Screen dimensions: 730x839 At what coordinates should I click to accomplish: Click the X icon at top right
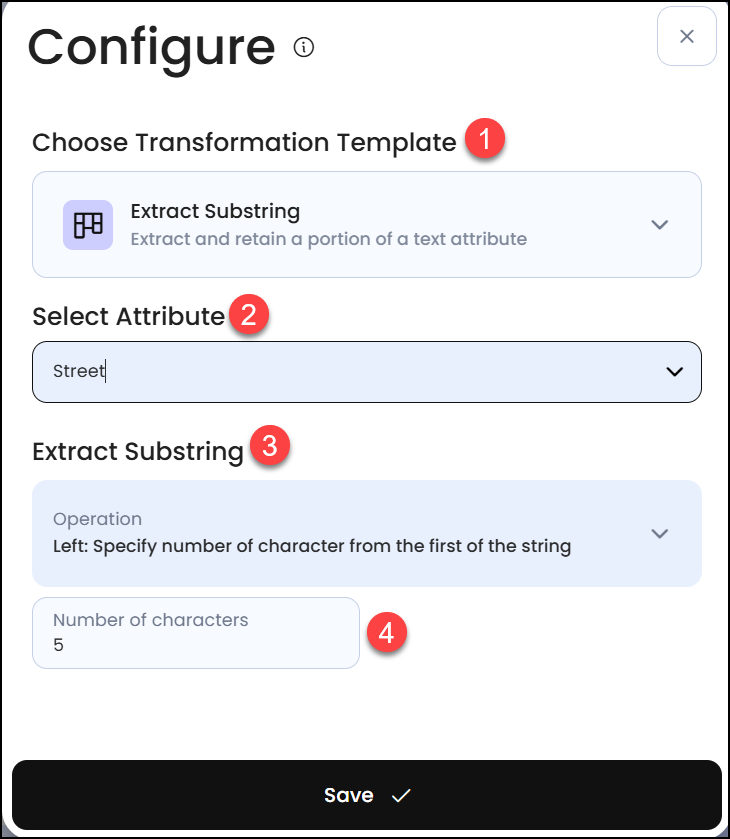pyautogui.click(x=686, y=36)
